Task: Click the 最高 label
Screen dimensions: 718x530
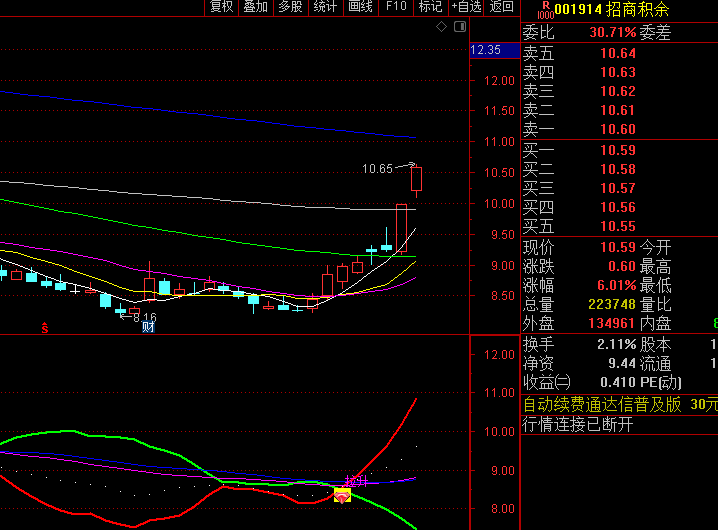Action: [655, 267]
